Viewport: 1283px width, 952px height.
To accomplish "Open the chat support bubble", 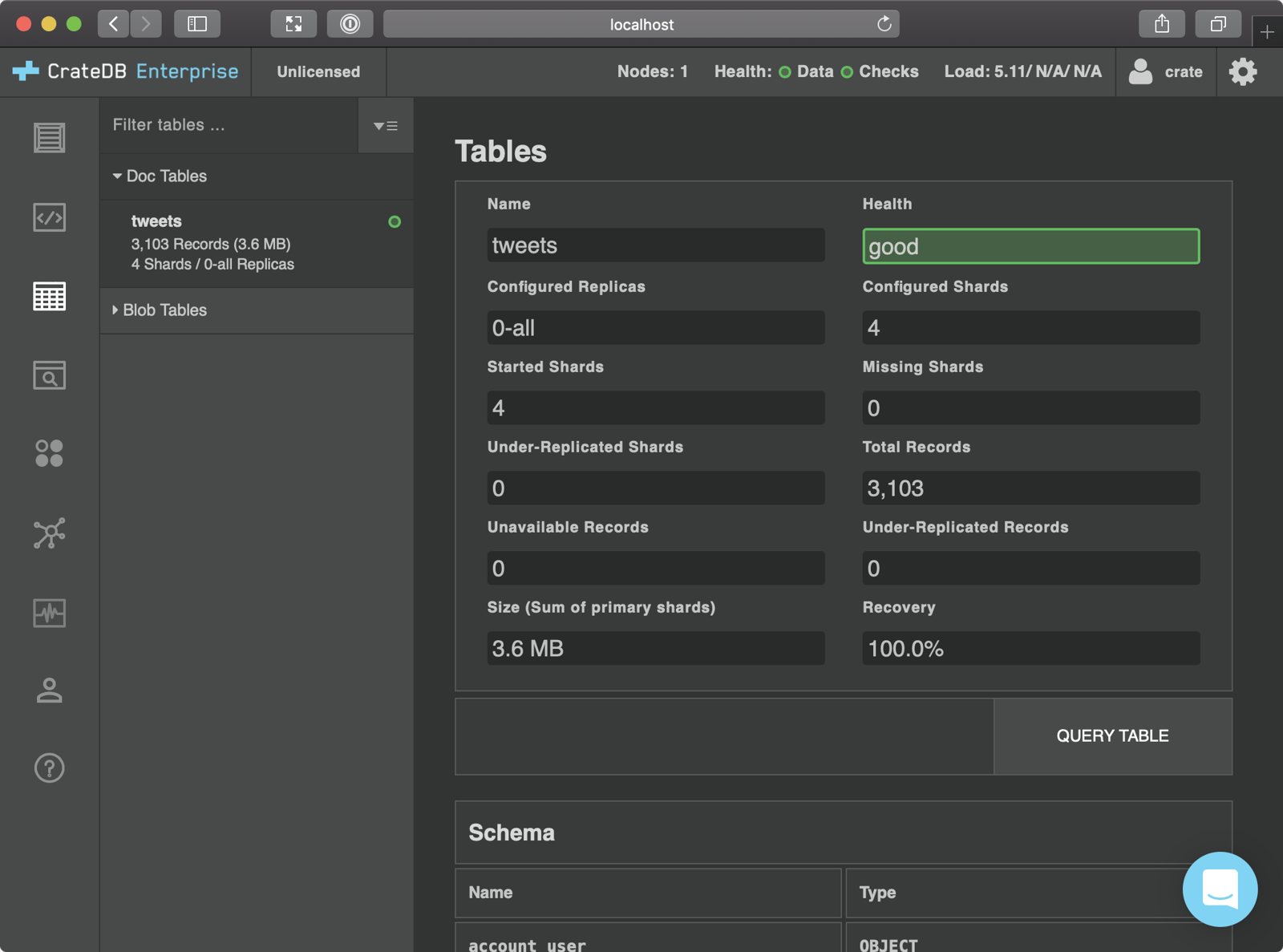I will [x=1219, y=889].
